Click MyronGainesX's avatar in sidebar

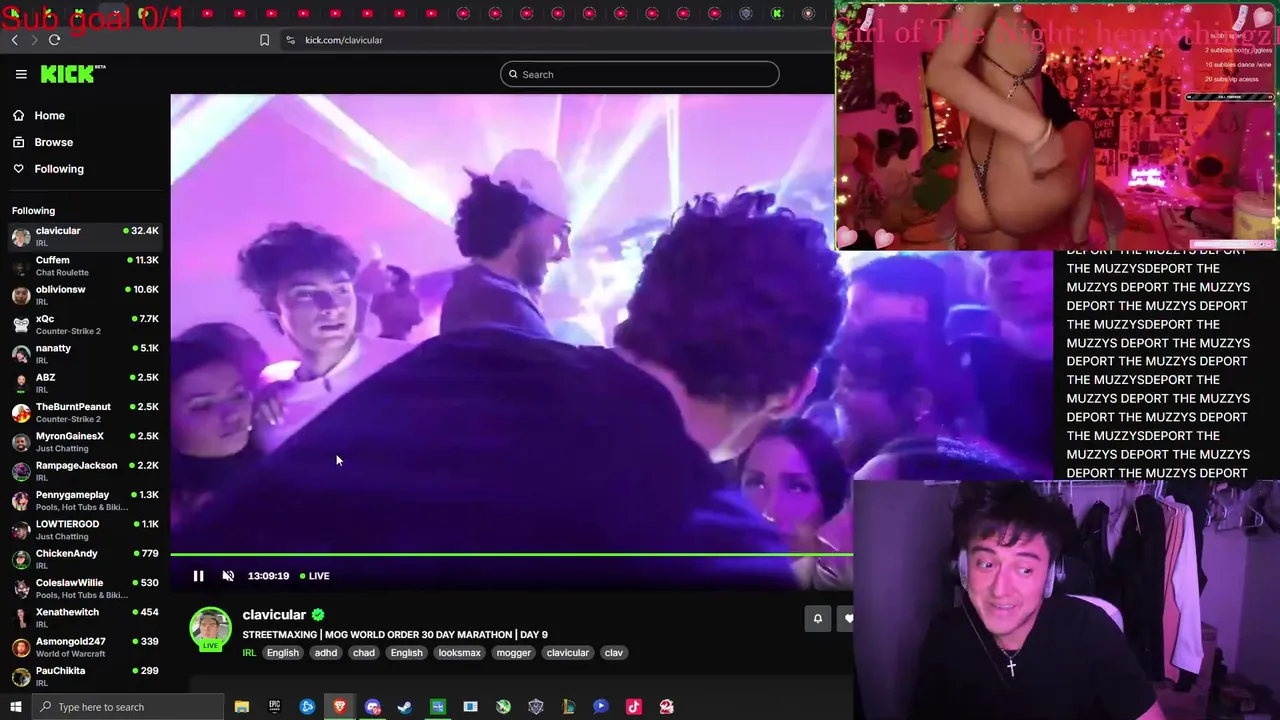[21, 442]
